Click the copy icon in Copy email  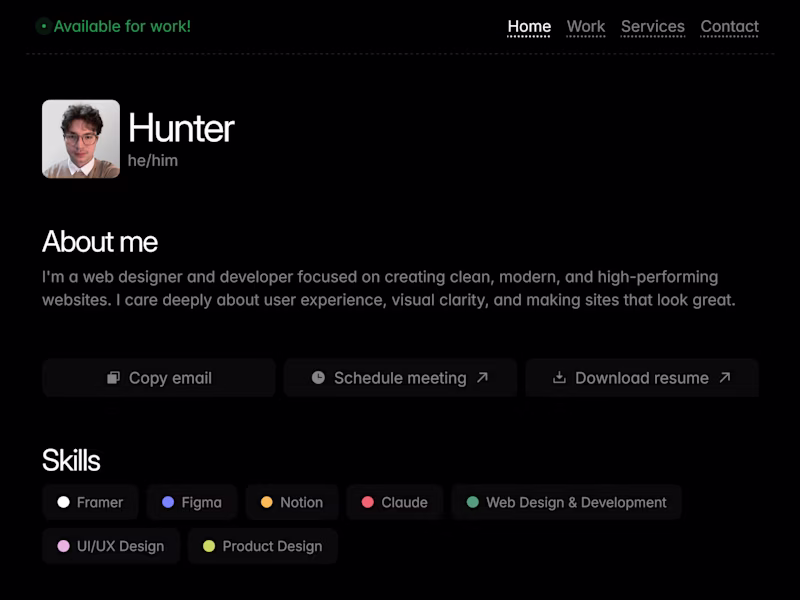click(x=113, y=378)
